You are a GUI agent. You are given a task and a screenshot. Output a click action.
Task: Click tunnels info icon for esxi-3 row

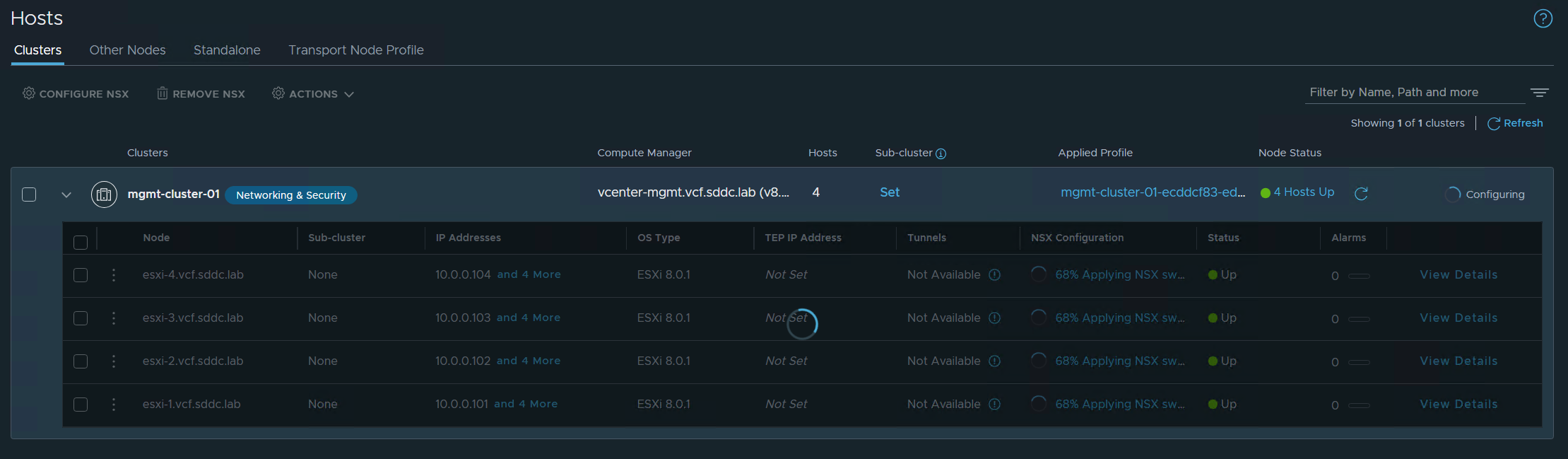[x=994, y=318]
